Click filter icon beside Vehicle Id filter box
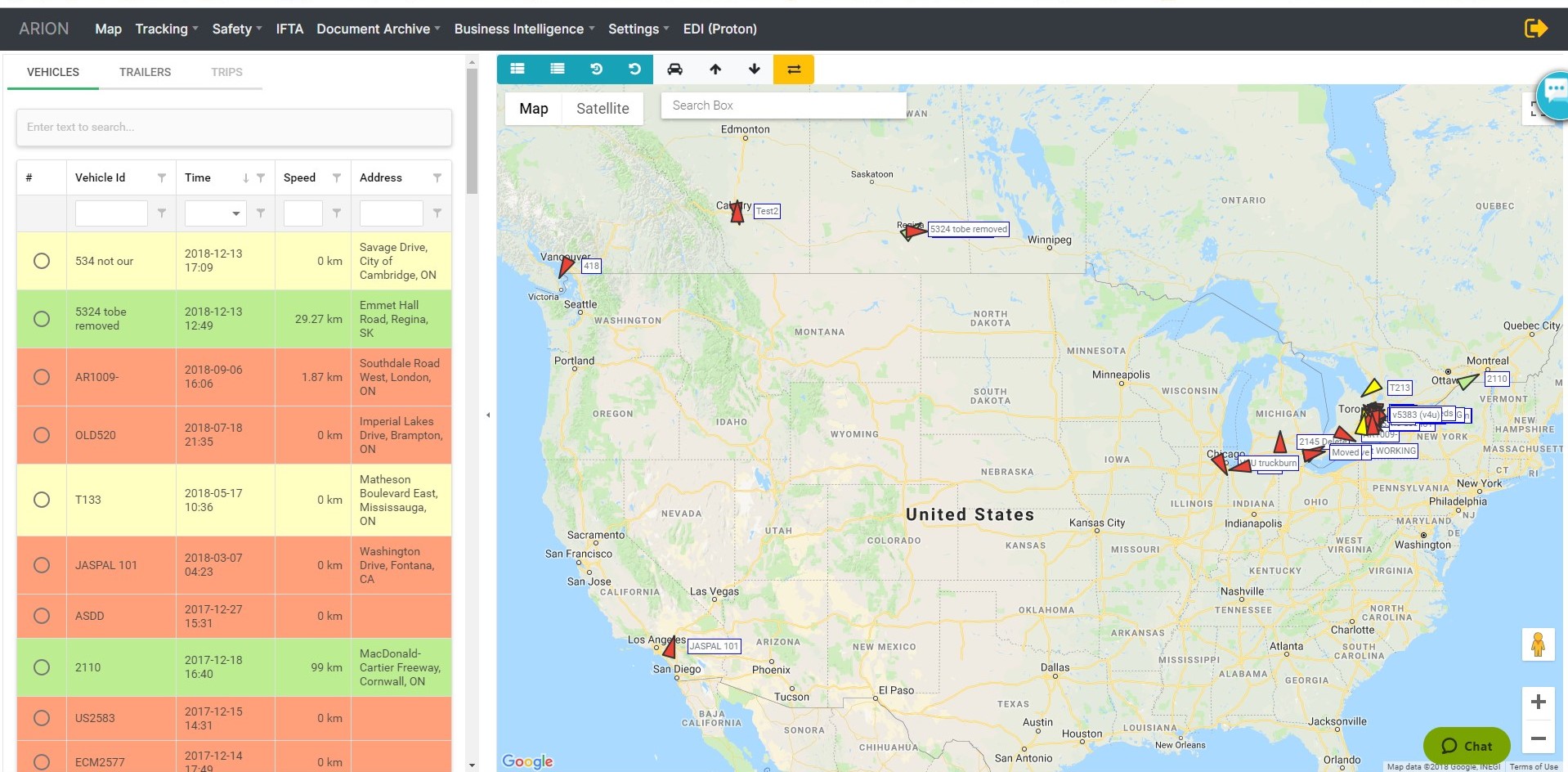 pos(162,213)
